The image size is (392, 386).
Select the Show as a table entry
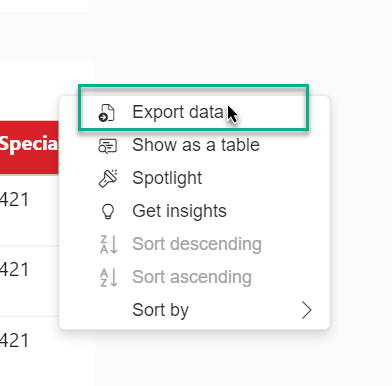(194, 145)
